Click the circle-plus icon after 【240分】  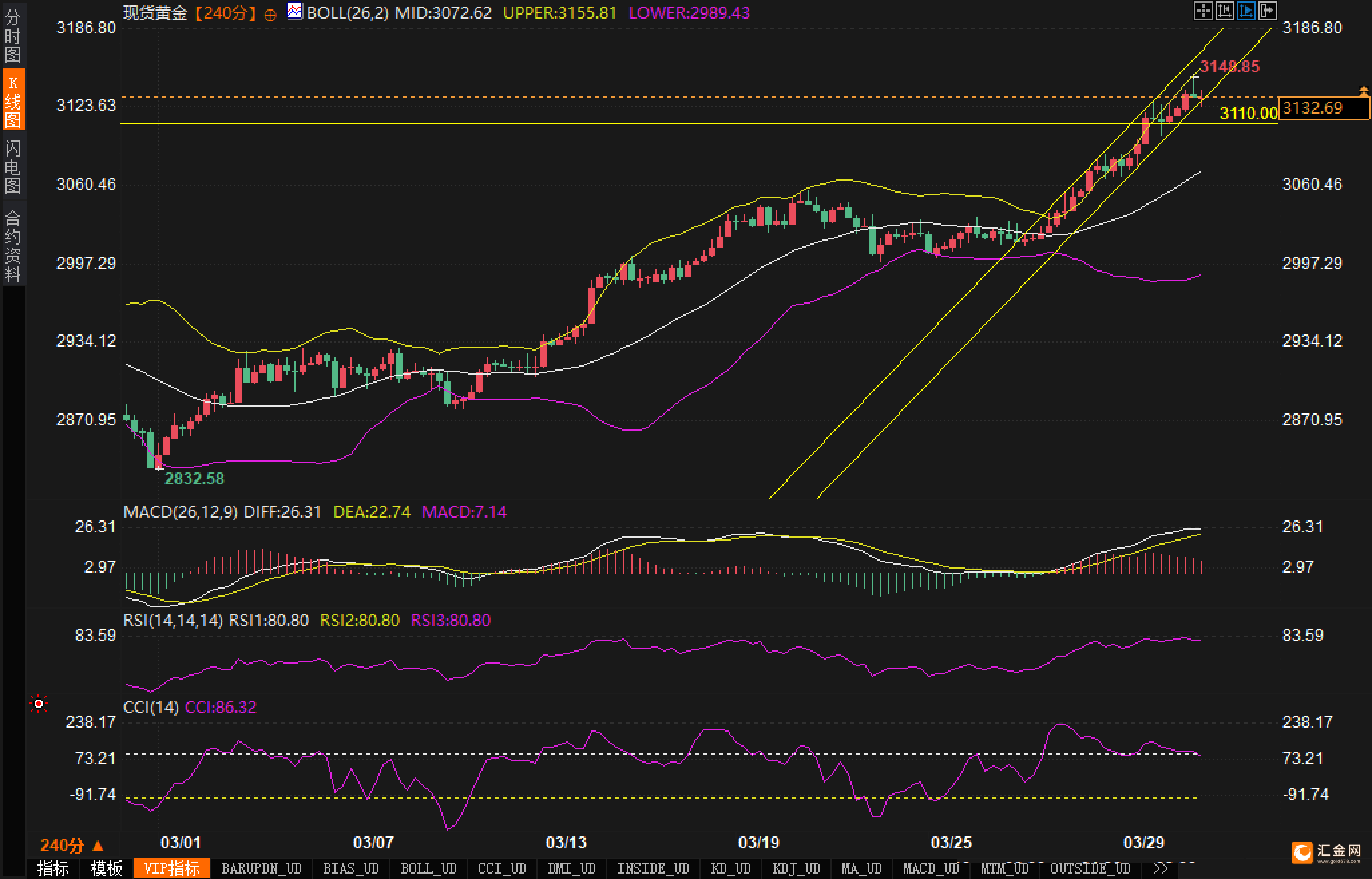coord(270,15)
